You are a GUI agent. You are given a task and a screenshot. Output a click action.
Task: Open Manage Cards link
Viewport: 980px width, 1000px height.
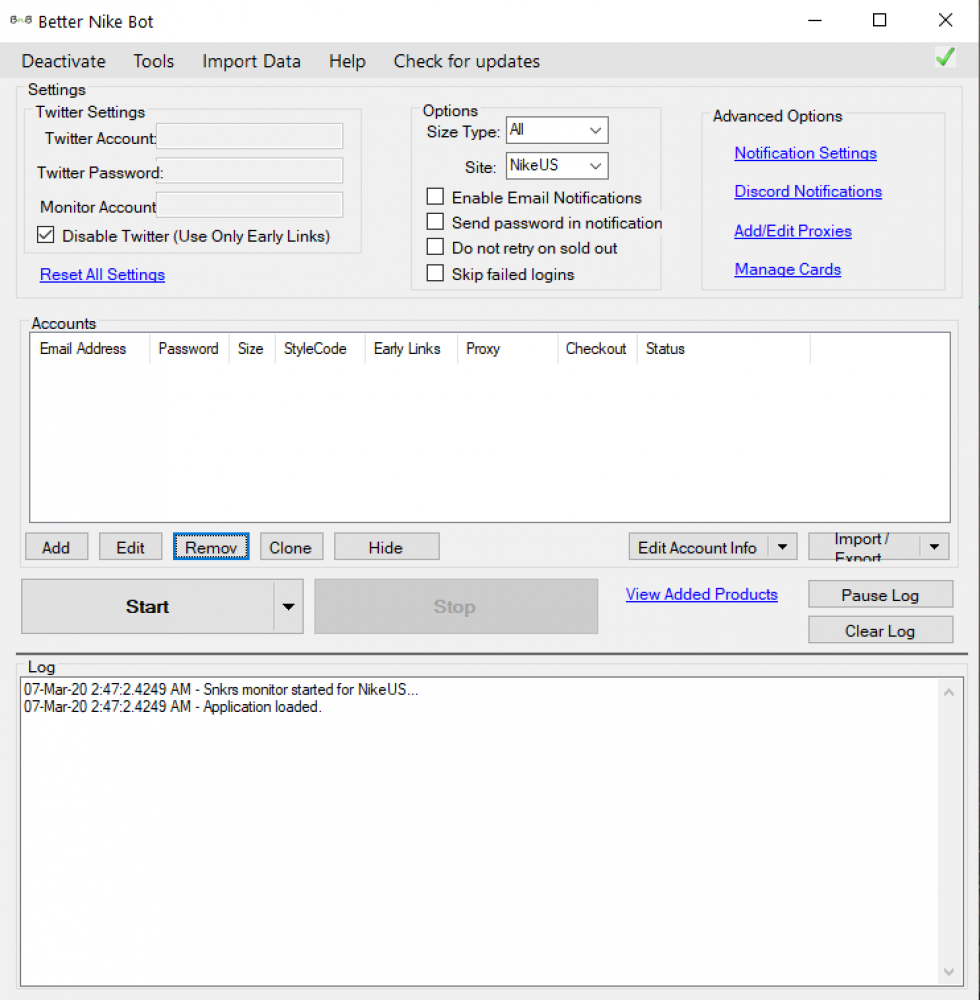click(787, 269)
